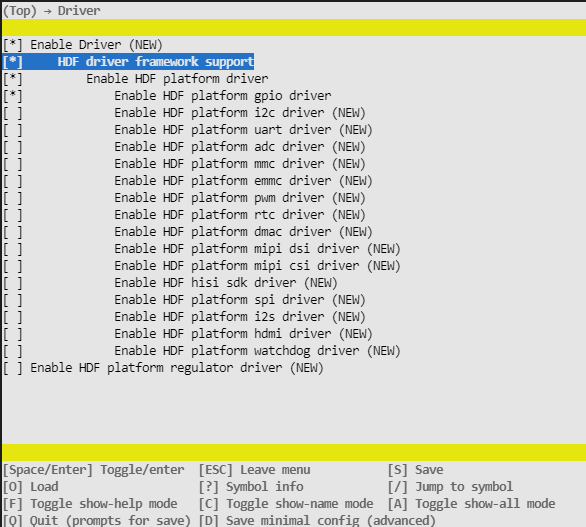Uncheck Enable HDF platform driver

click(136, 79)
